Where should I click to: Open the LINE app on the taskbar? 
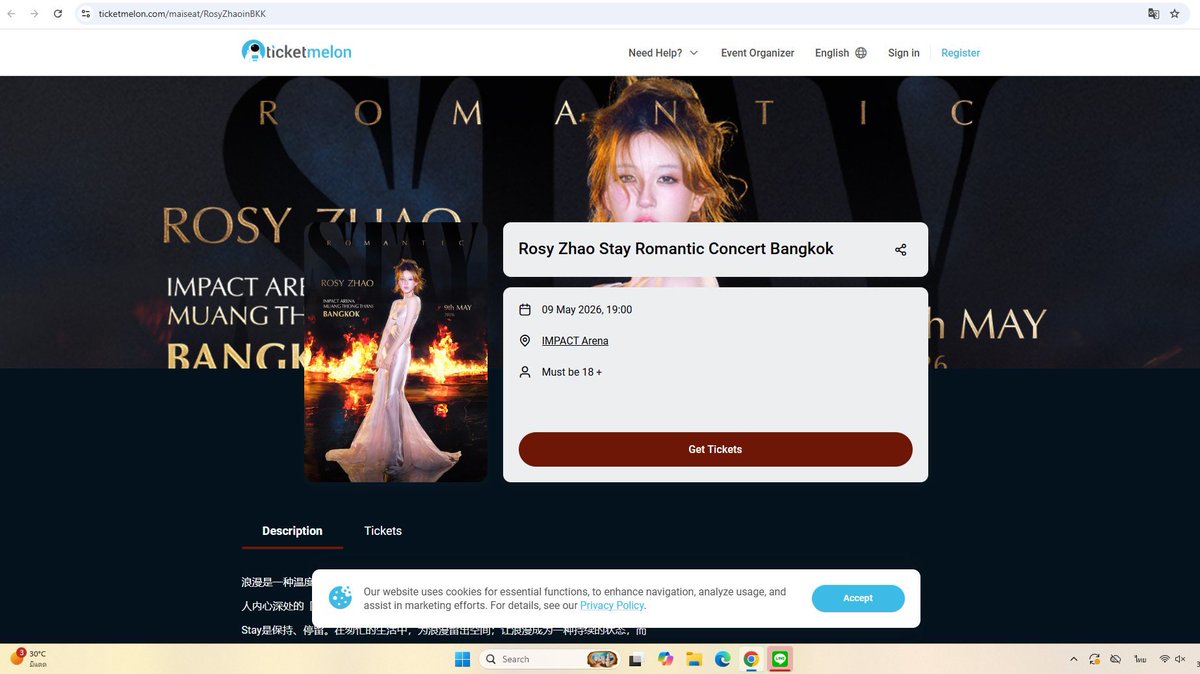point(780,659)
